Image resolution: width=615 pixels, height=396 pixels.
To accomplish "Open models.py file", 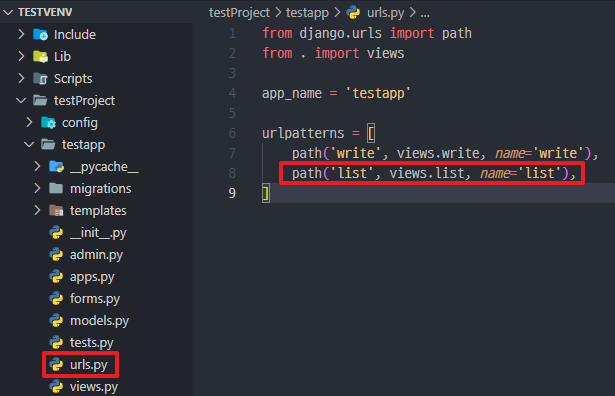I will click(99, 321).
